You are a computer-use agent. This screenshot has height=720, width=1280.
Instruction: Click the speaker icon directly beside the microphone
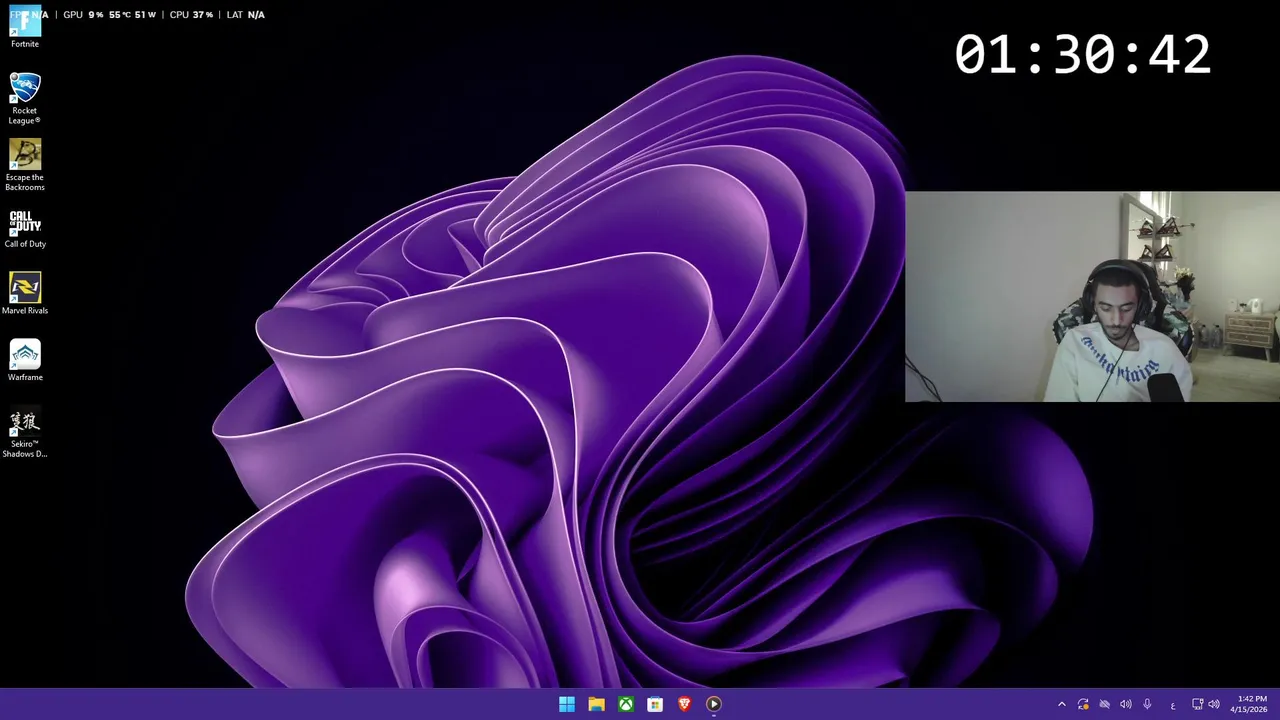click(1126, 705)
